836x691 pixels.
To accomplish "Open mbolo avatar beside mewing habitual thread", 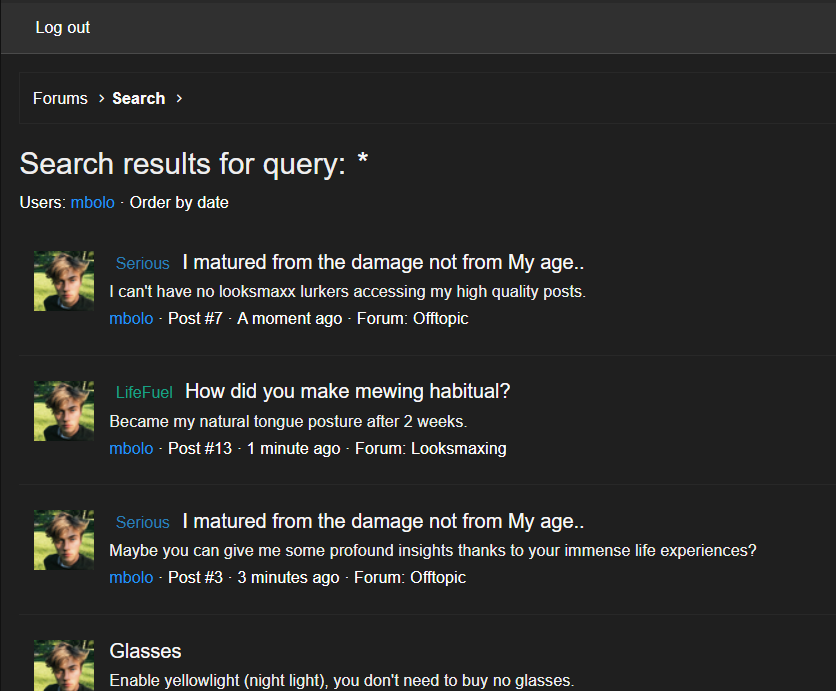I will (64, 411).
